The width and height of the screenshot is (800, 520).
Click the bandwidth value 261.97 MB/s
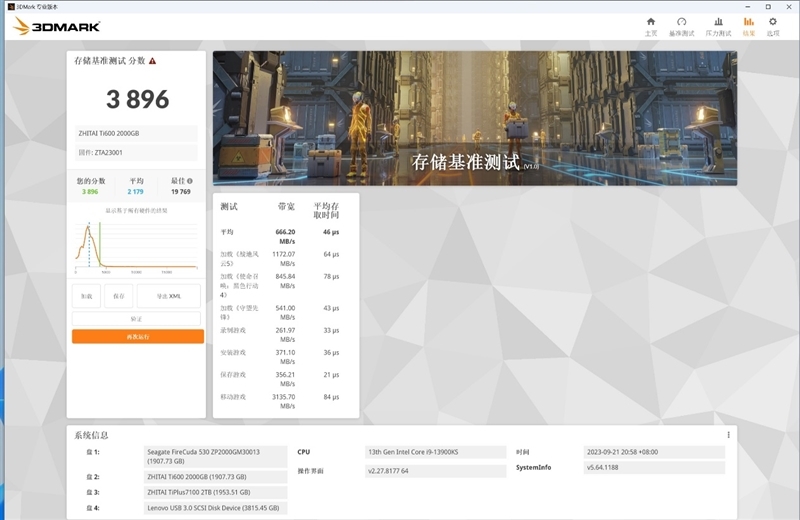285,335
